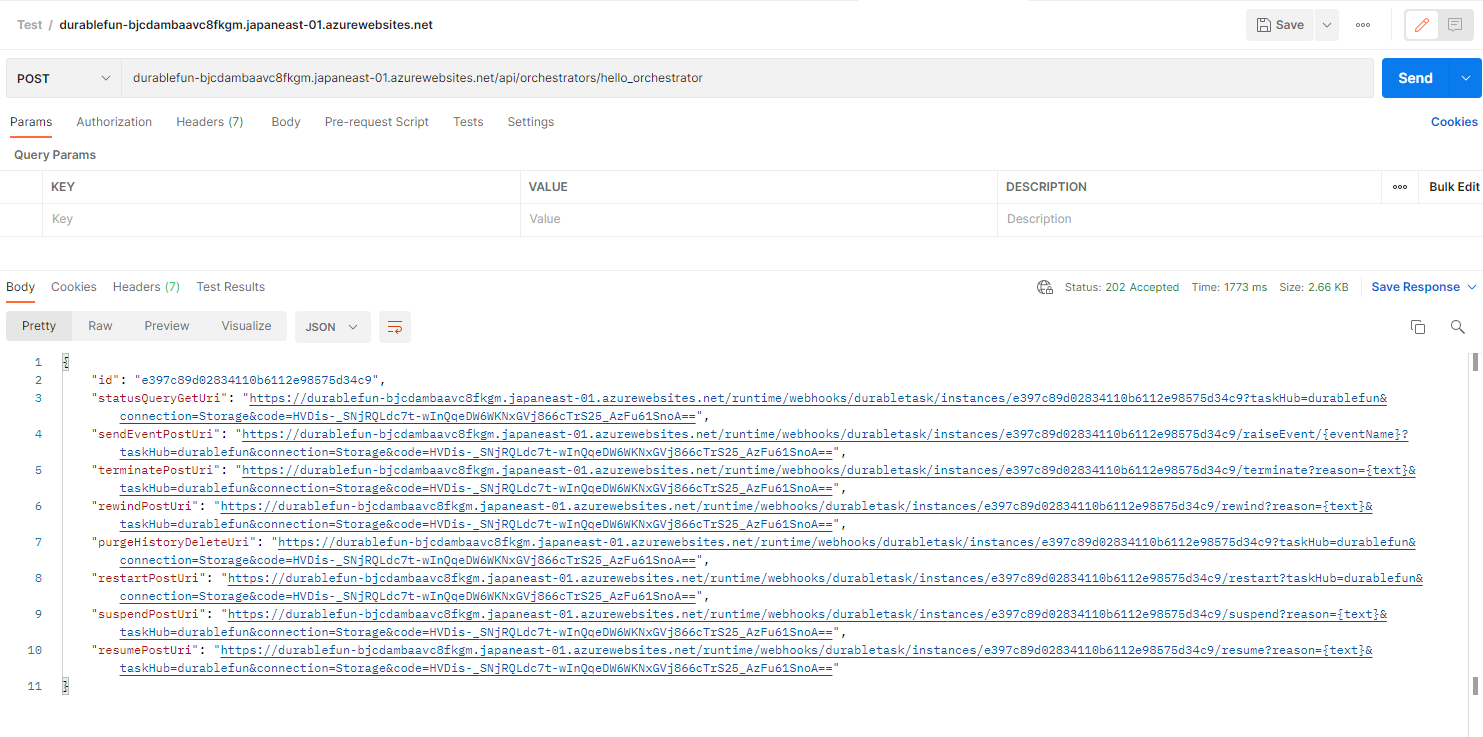Open the Send button dropdown arrow
1483x737 pixels.
click(1466, 78)
